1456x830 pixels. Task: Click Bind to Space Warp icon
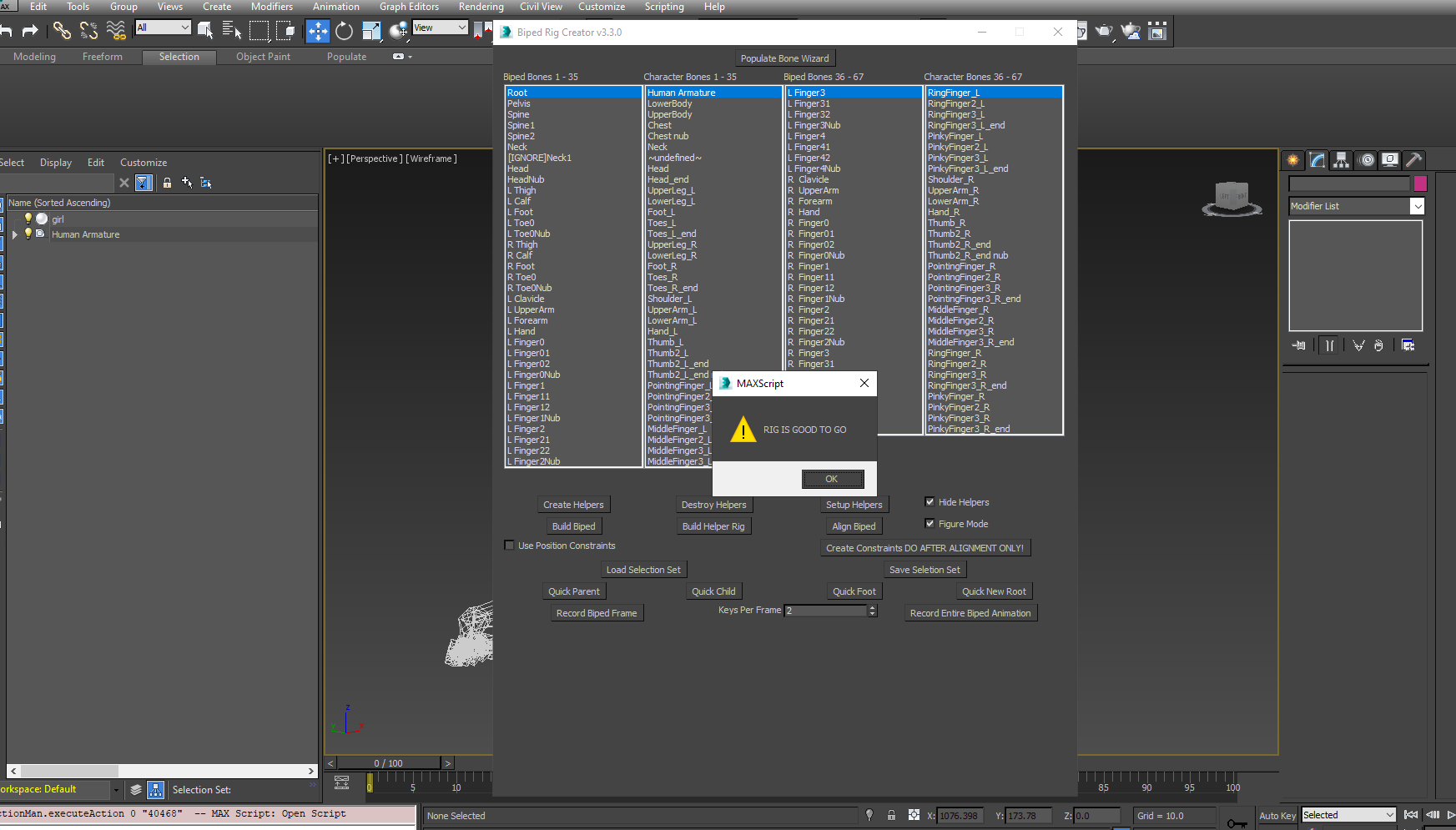coord(116,31)
